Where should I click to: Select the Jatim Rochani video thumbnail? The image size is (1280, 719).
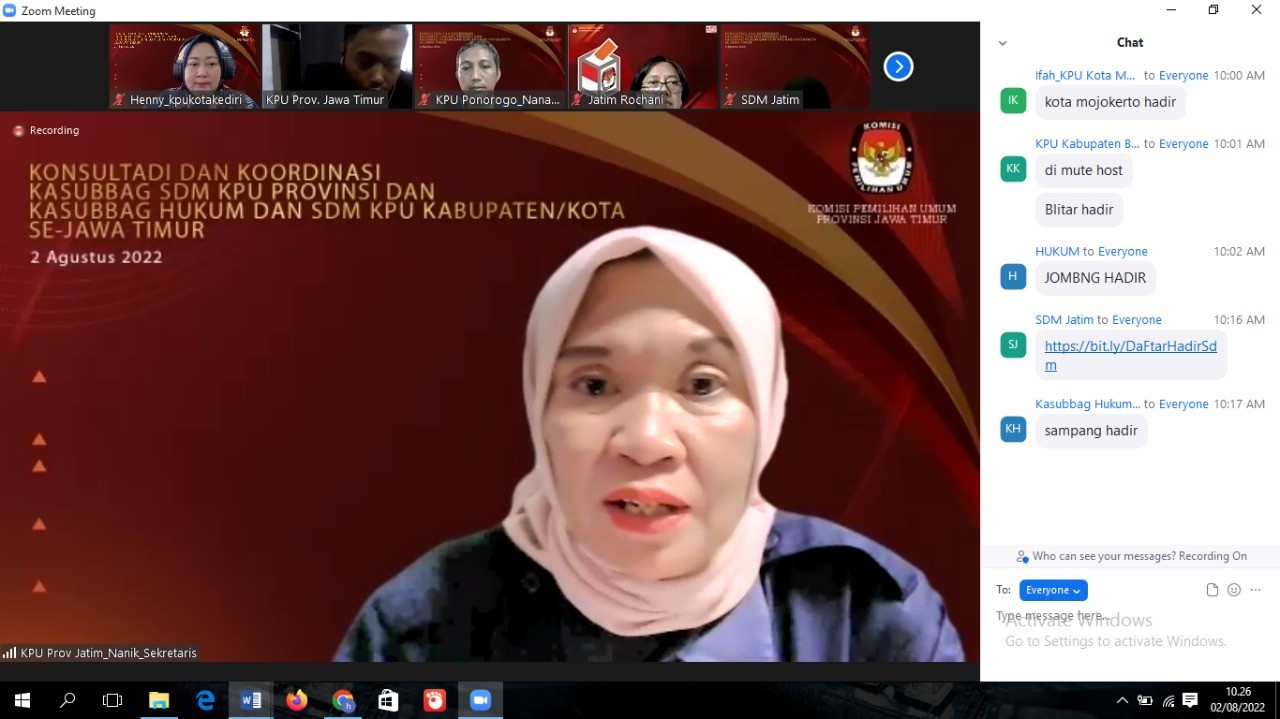[643, 66]
